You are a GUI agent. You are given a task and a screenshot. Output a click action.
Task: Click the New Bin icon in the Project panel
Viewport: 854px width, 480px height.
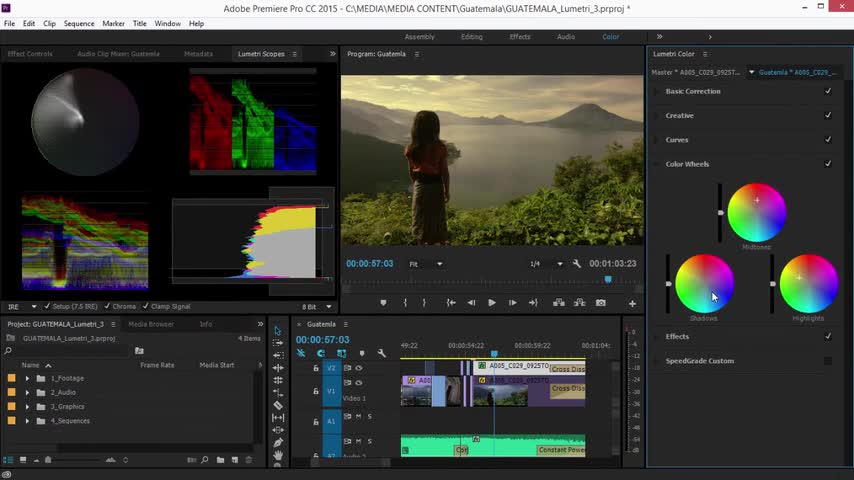tap(220, 460)
